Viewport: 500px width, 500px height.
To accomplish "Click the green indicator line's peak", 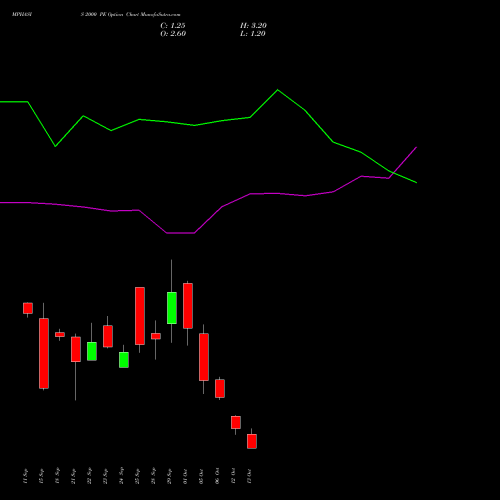I will pos(278,90).
